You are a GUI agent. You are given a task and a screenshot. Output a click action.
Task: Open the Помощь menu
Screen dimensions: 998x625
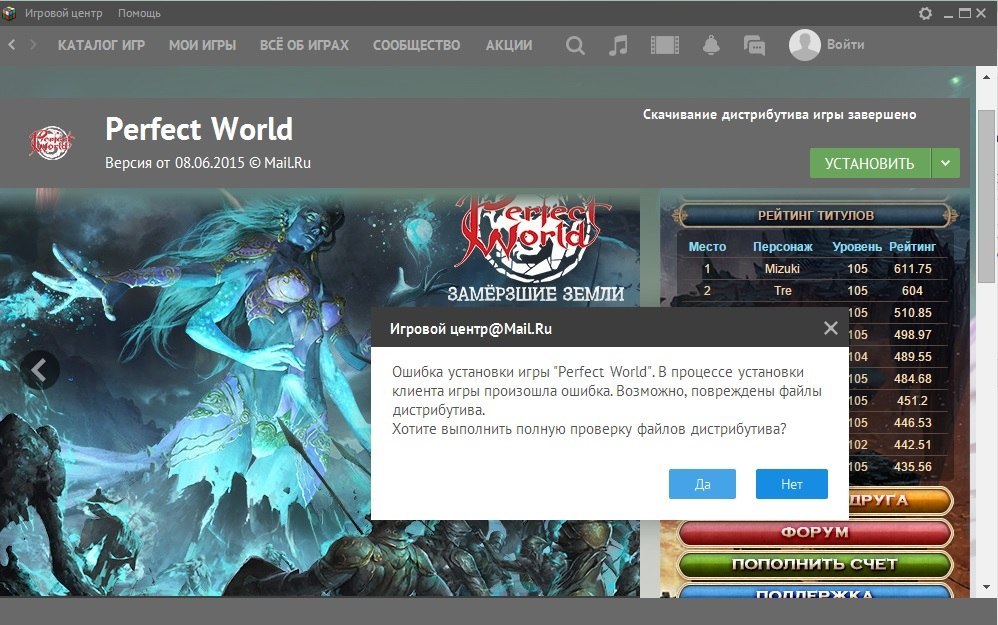coord(139,13)
